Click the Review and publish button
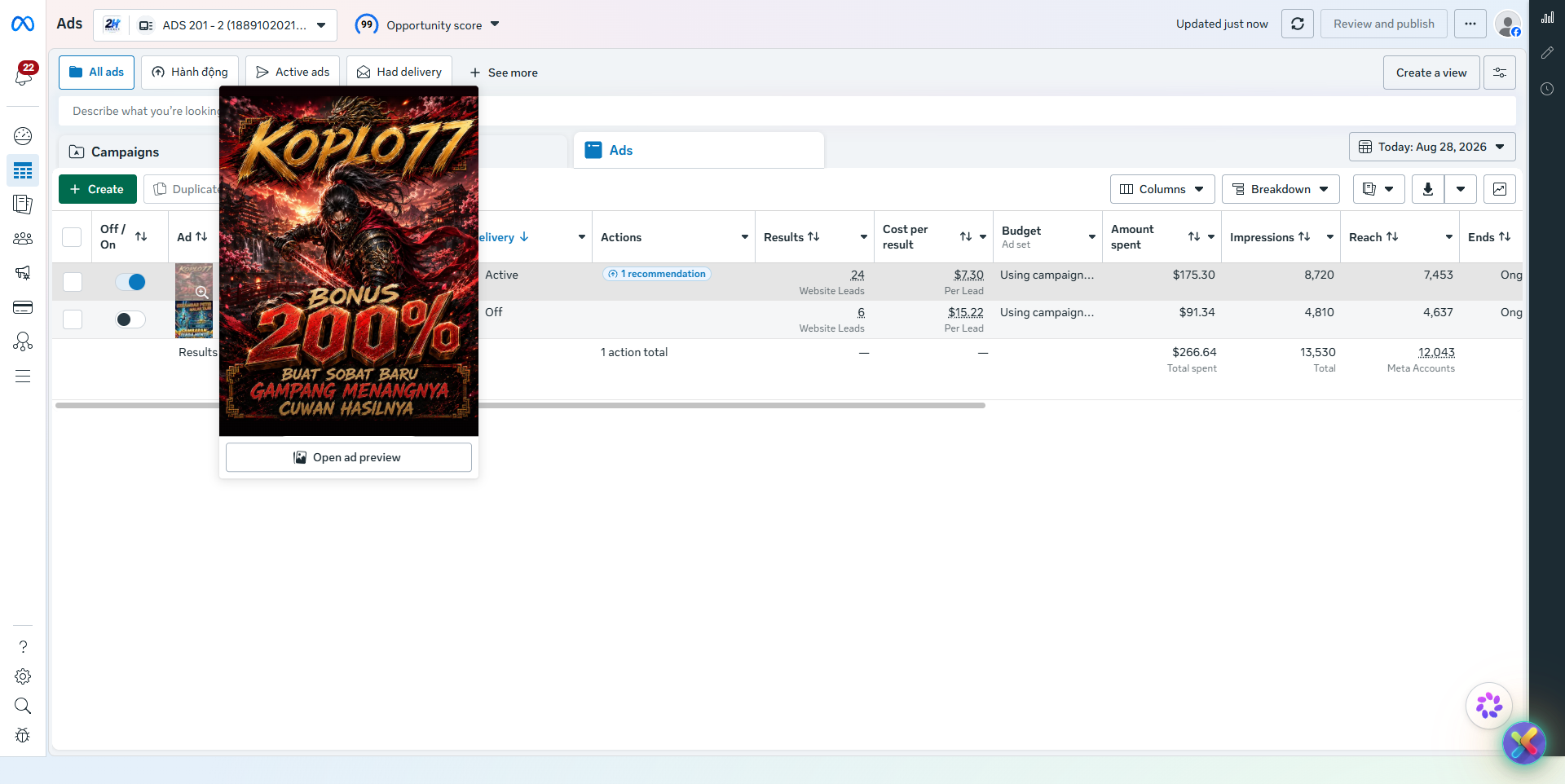Screen dimensions: 1565x784 coord(1384,24)
